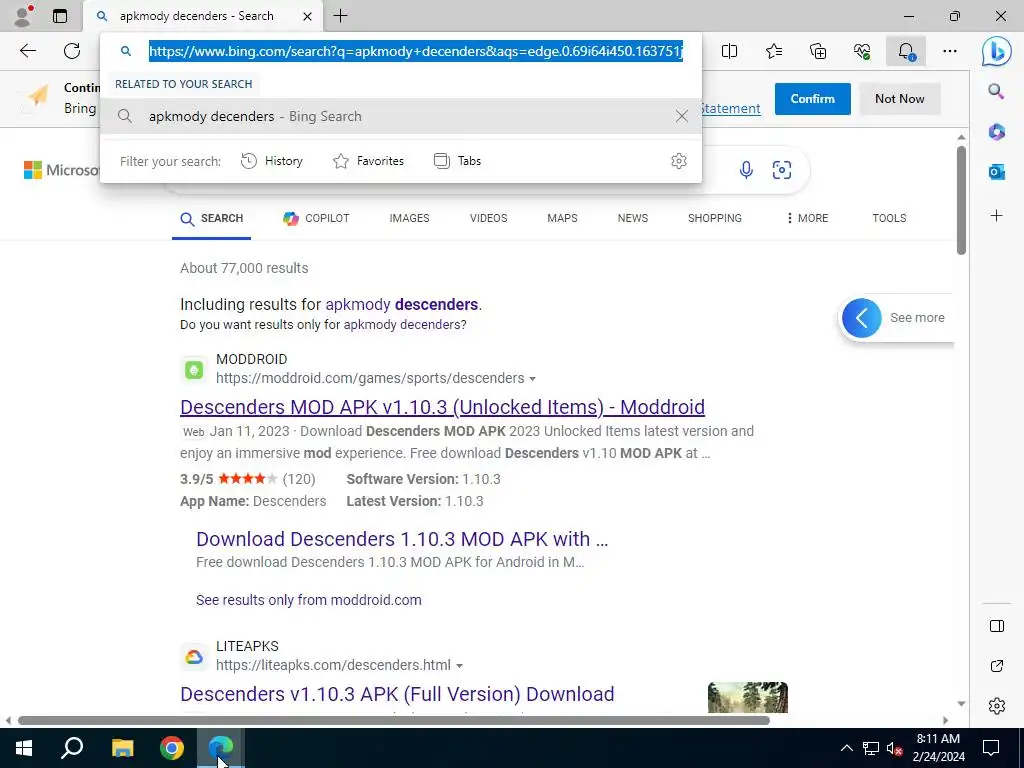Open Bing Copilot sidebar icon
This screenshot has width=1024, height=768.
[996, 51]
